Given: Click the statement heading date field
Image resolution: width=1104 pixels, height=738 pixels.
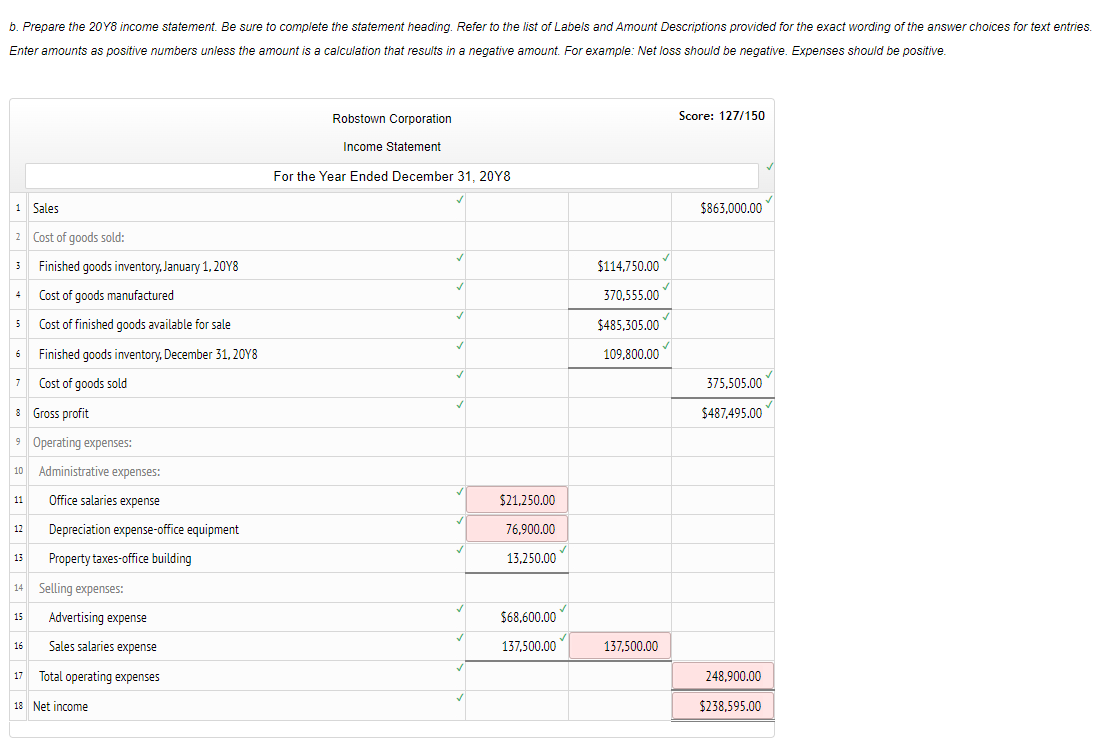Looking at the screenshot, I should (391, 176).
